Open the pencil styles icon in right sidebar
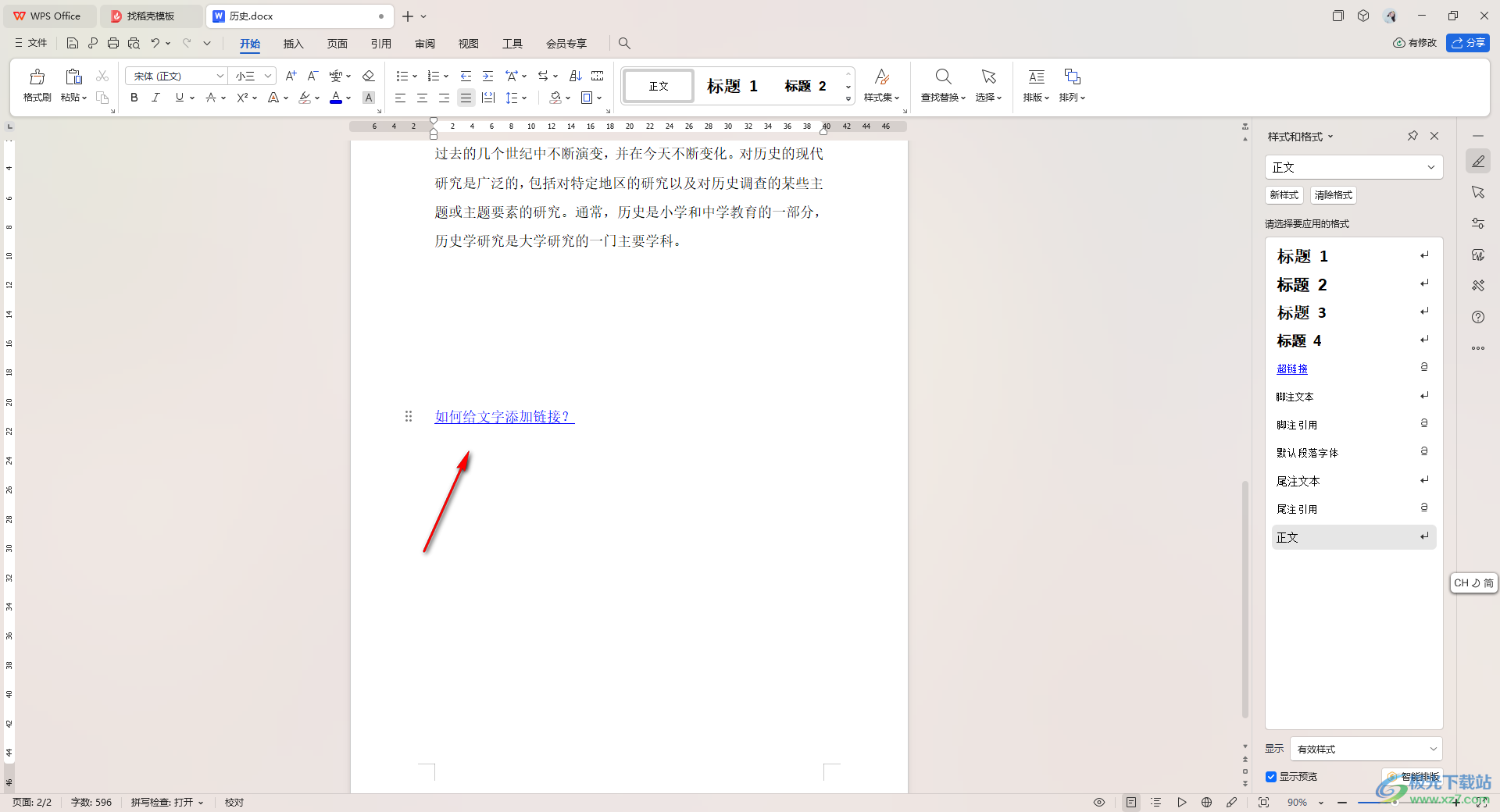 1478,161
